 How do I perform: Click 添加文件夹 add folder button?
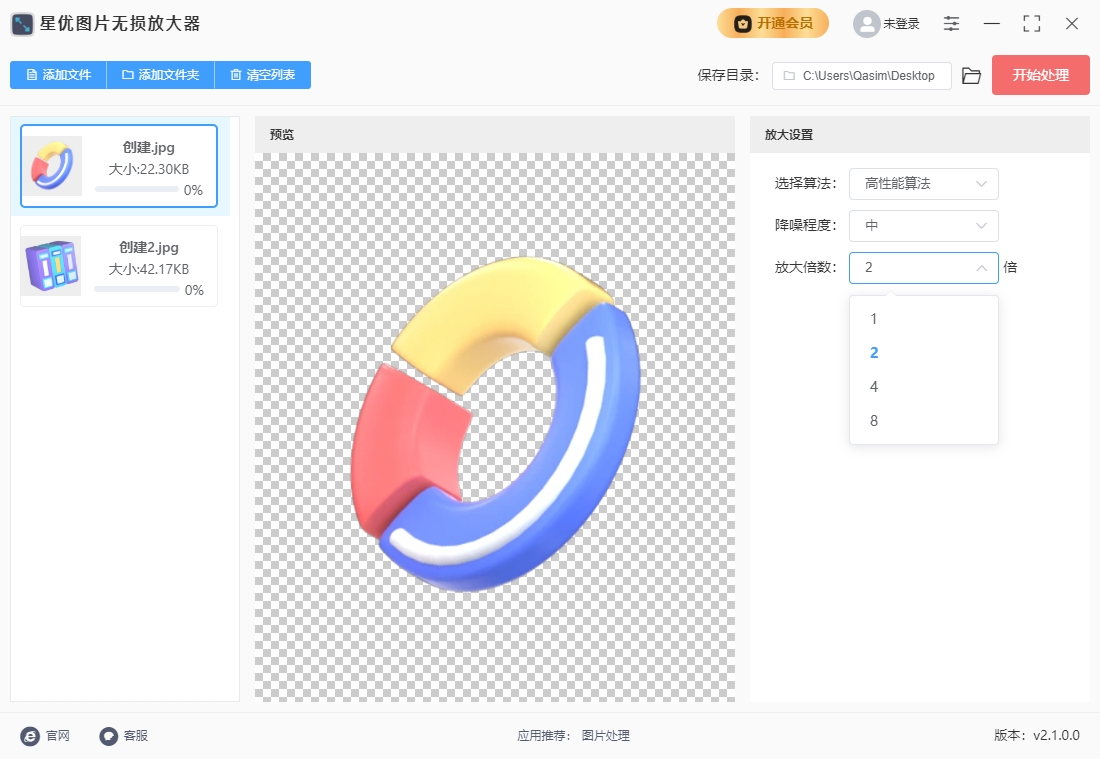click(x=160, y=75)
